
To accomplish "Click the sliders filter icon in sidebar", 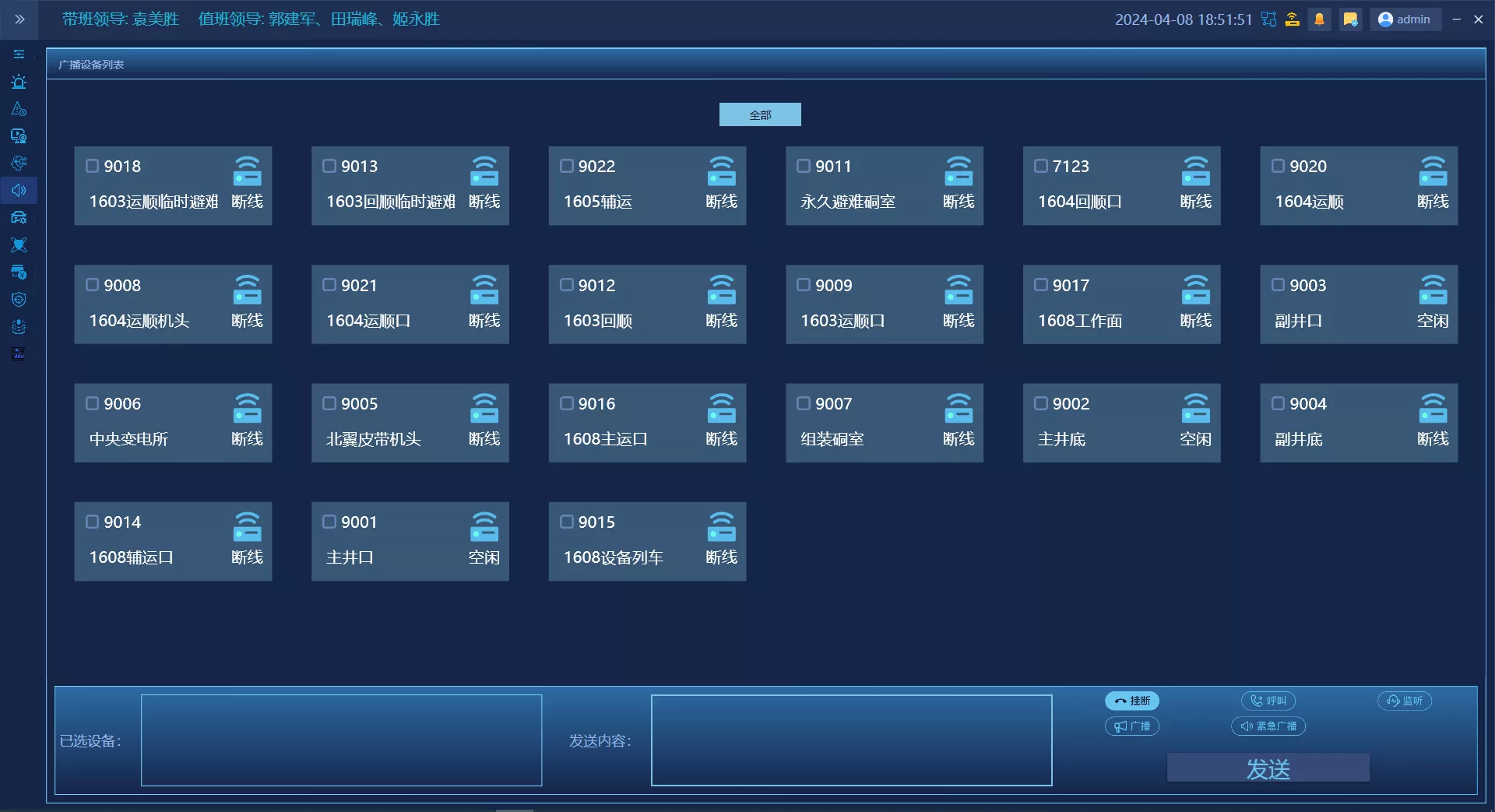I will pyautogui.click(x=19, y=54).
